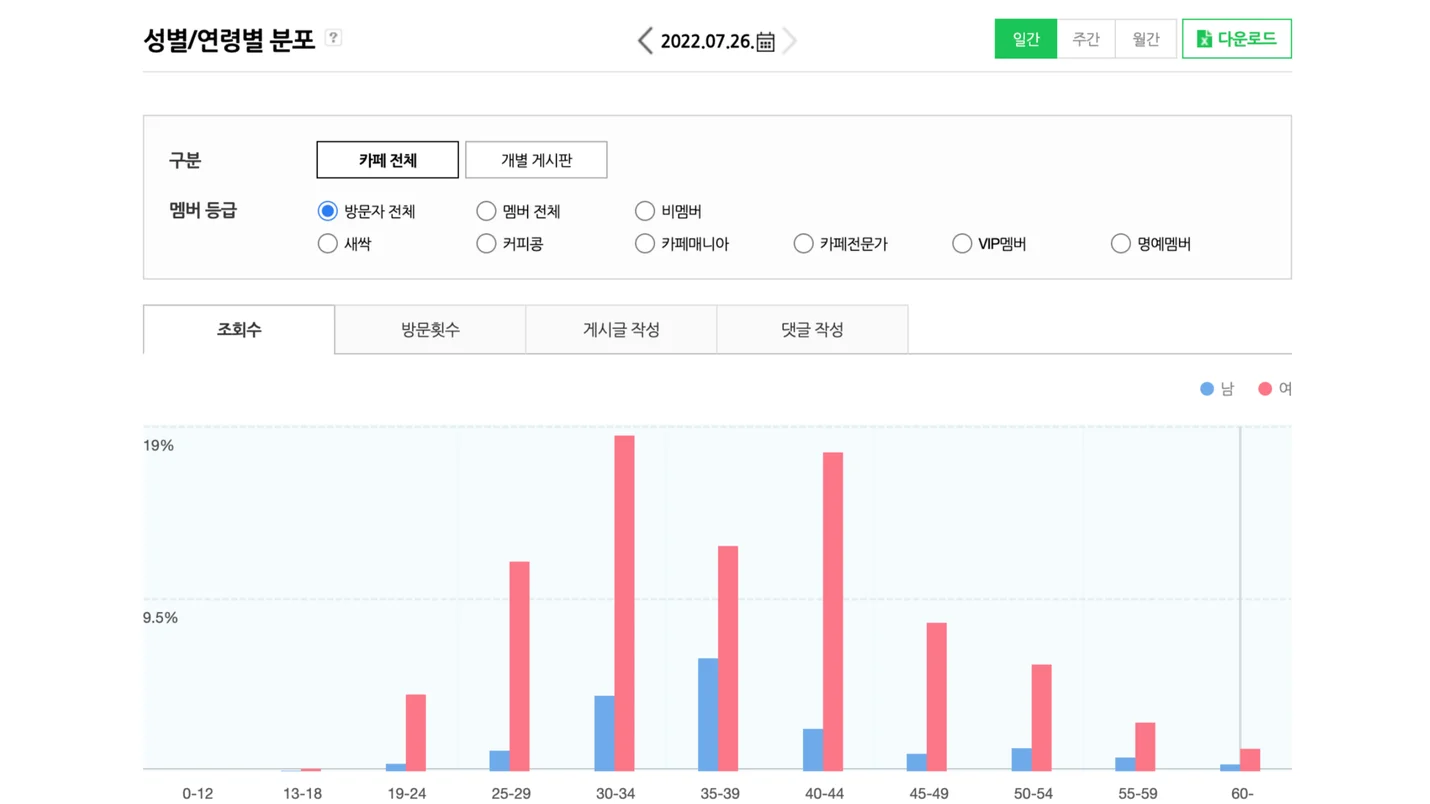Open the help question mark icon beside 성별/연령별 분포

333,38
